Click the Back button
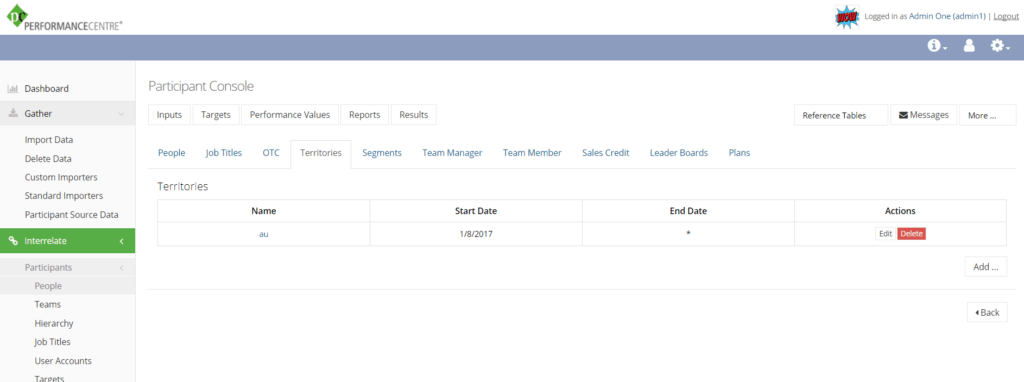 987,312
